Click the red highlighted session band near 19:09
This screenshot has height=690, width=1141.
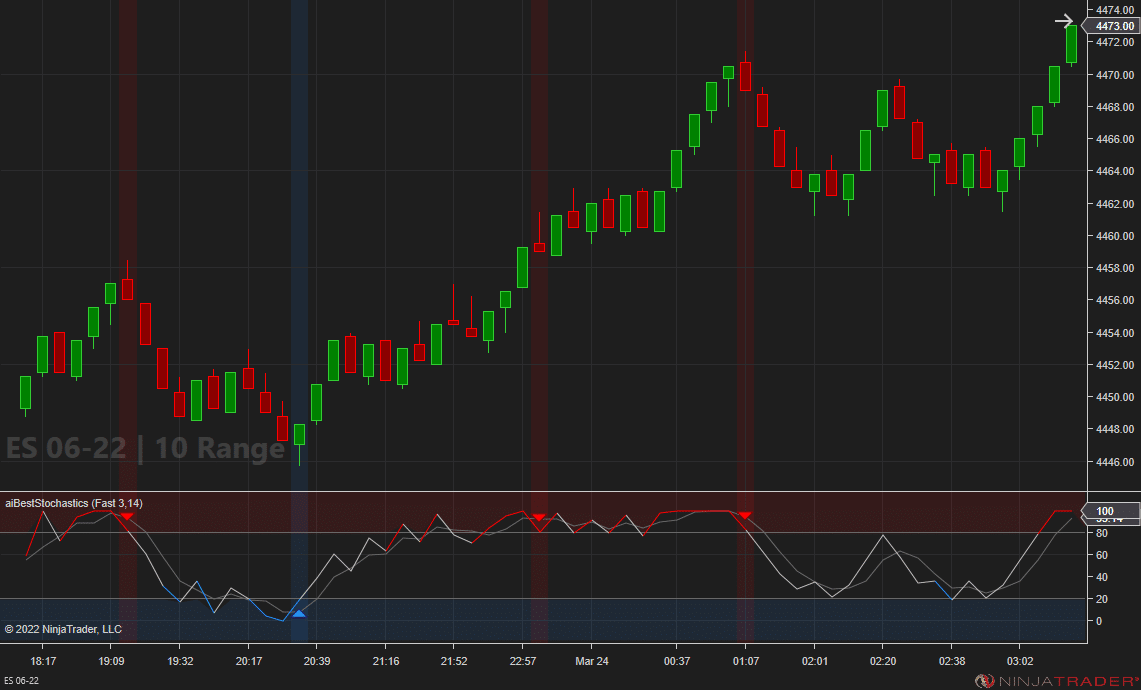click(x=130, y=300)
